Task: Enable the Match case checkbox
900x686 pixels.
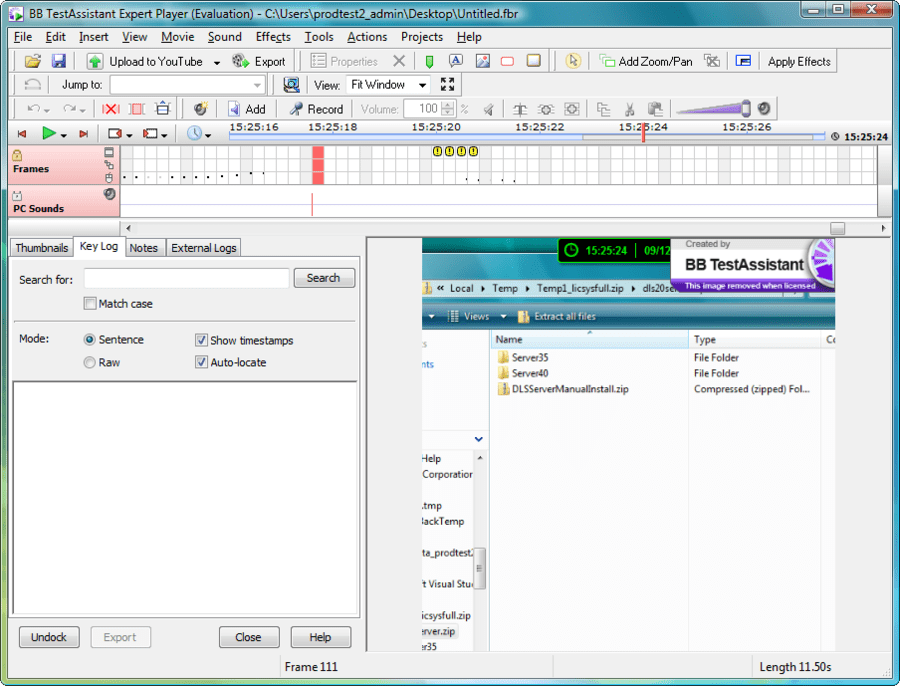Action: (x=90, y=303)
